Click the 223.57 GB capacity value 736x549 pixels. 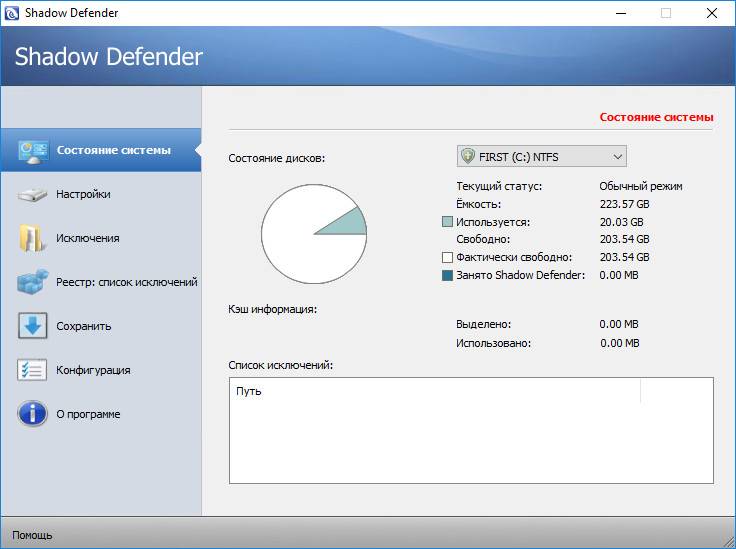pyautogui.click(x=624, y=204)
